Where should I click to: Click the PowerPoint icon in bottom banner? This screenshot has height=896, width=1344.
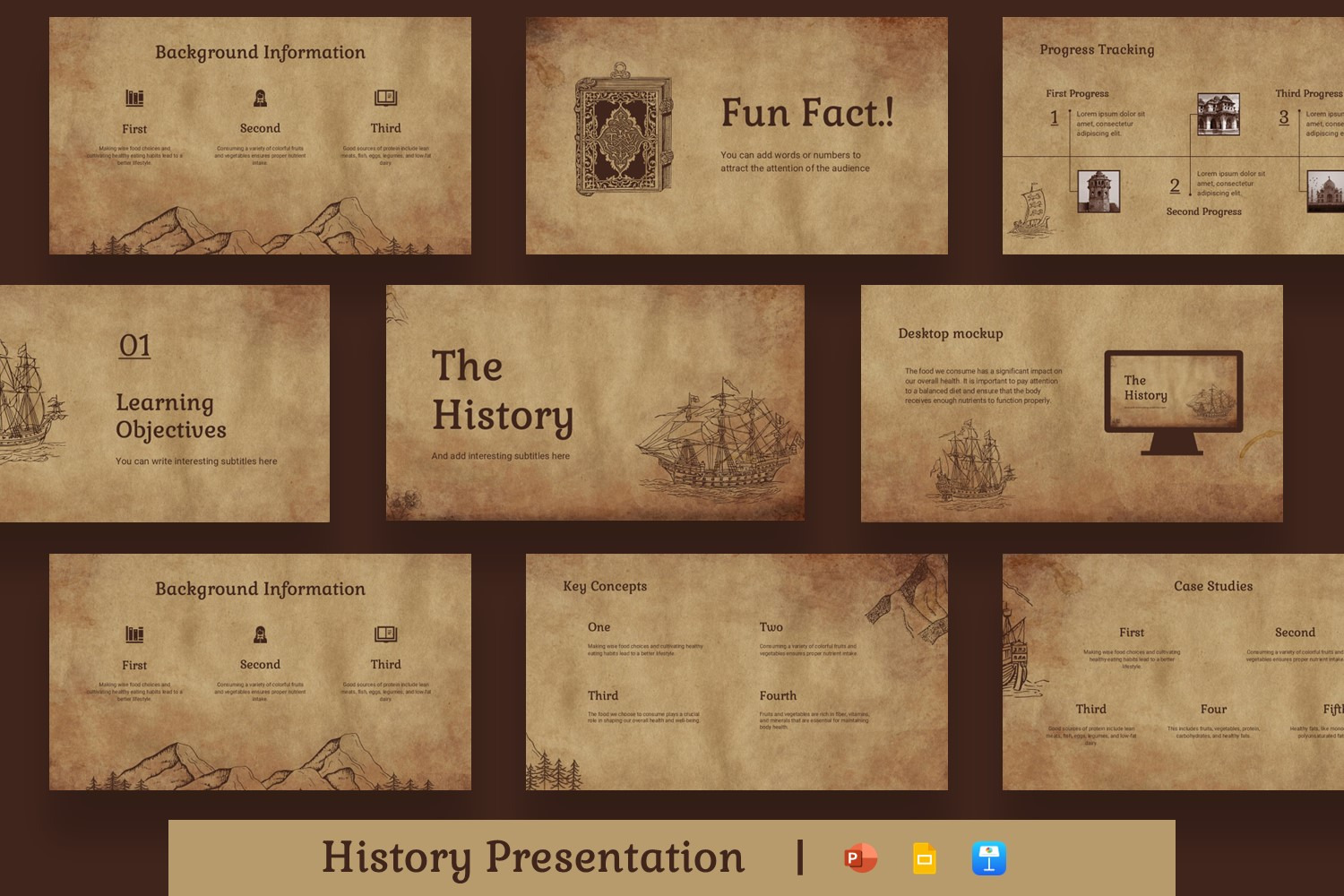point(860,858)
